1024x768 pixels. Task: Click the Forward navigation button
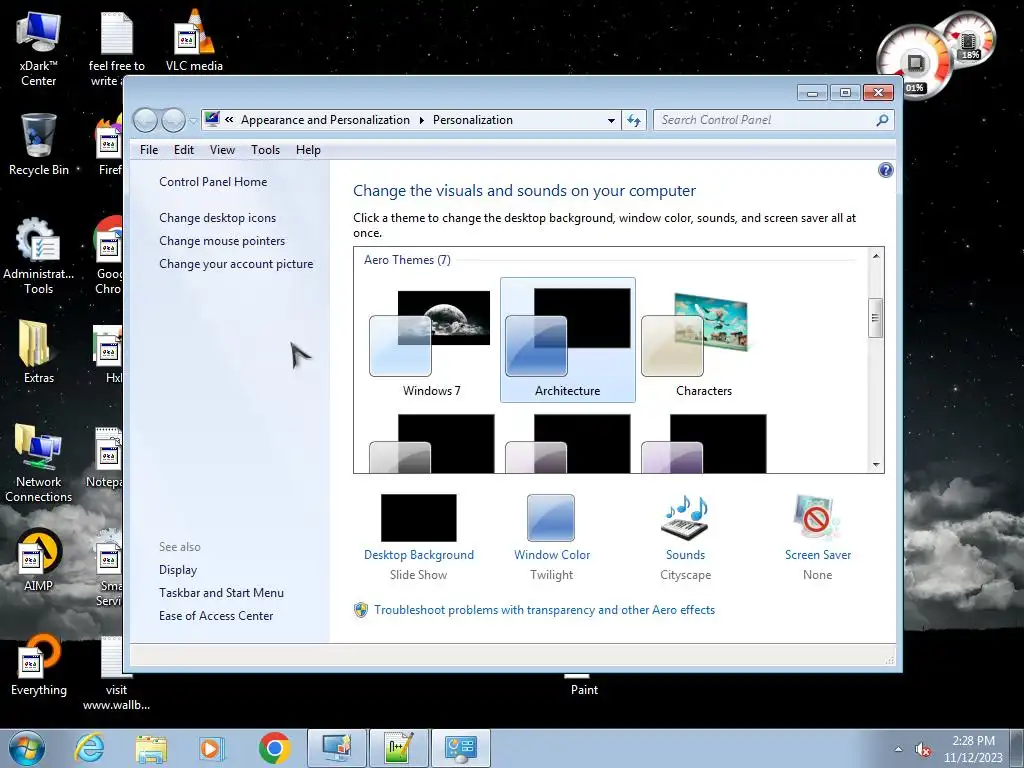click(x=173, y=120)
